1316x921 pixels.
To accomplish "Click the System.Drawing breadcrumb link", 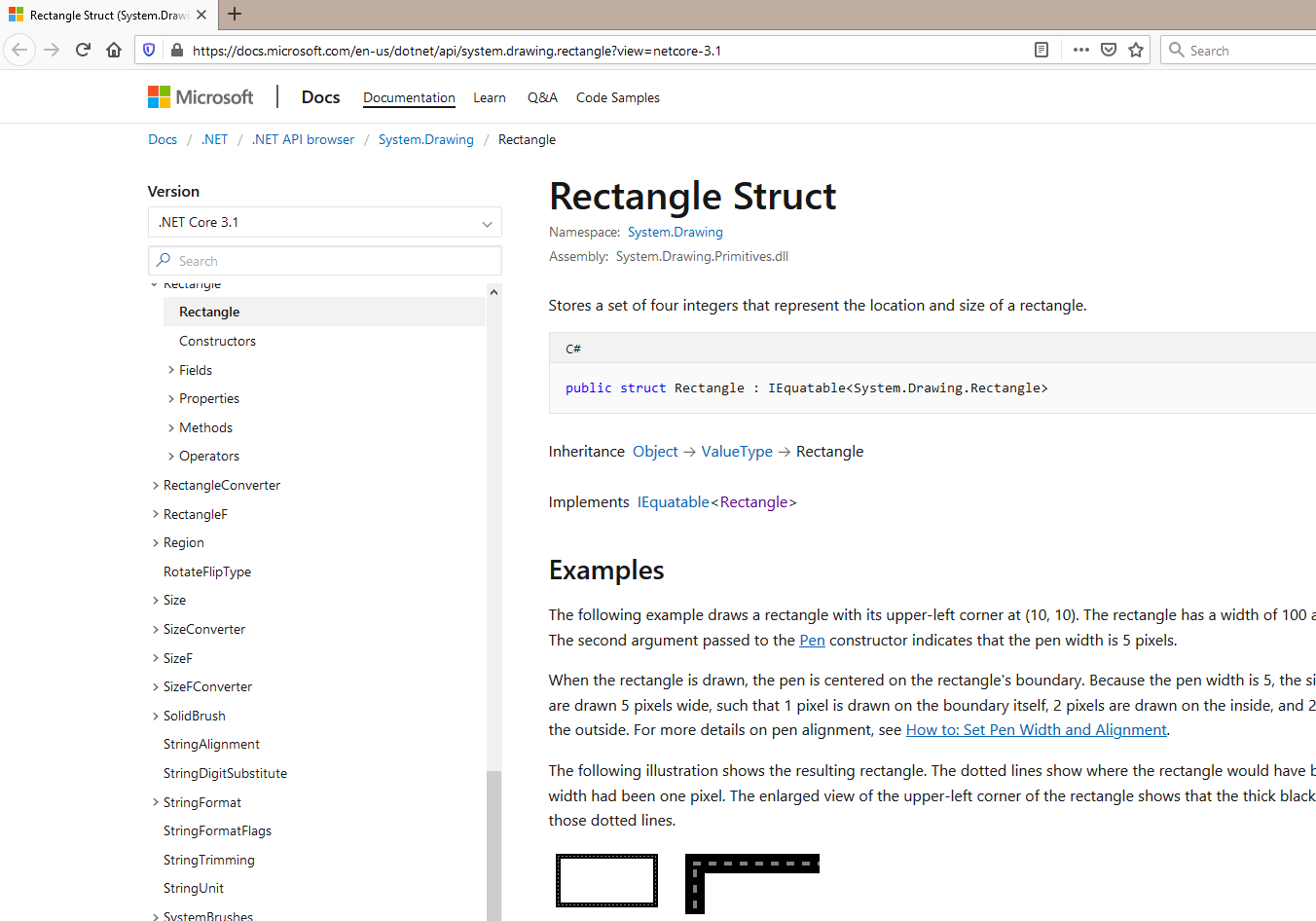I will [x=426, y=139].
